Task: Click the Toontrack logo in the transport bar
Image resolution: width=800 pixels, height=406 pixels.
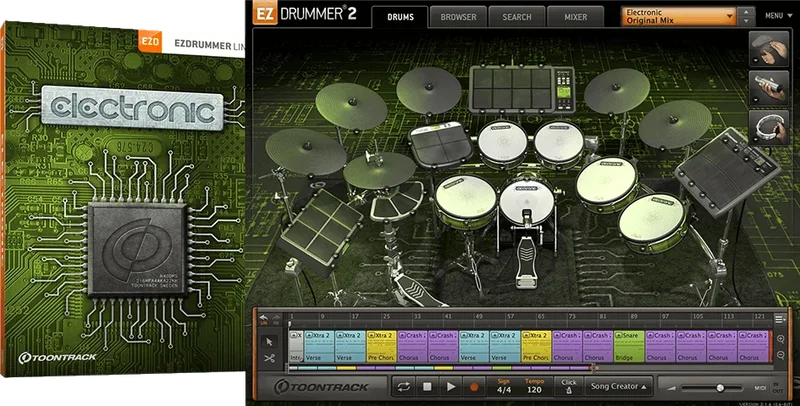Action: [321, 387]
